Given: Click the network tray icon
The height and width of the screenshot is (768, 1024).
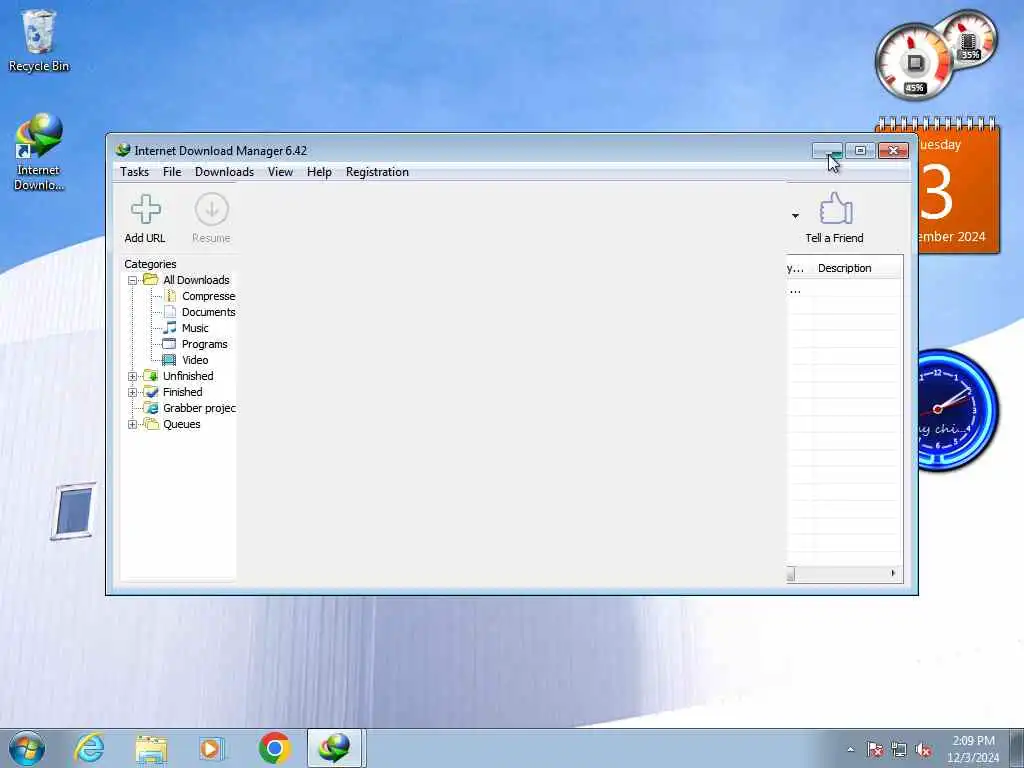Looking at the screenshot, I should point(899,750).
